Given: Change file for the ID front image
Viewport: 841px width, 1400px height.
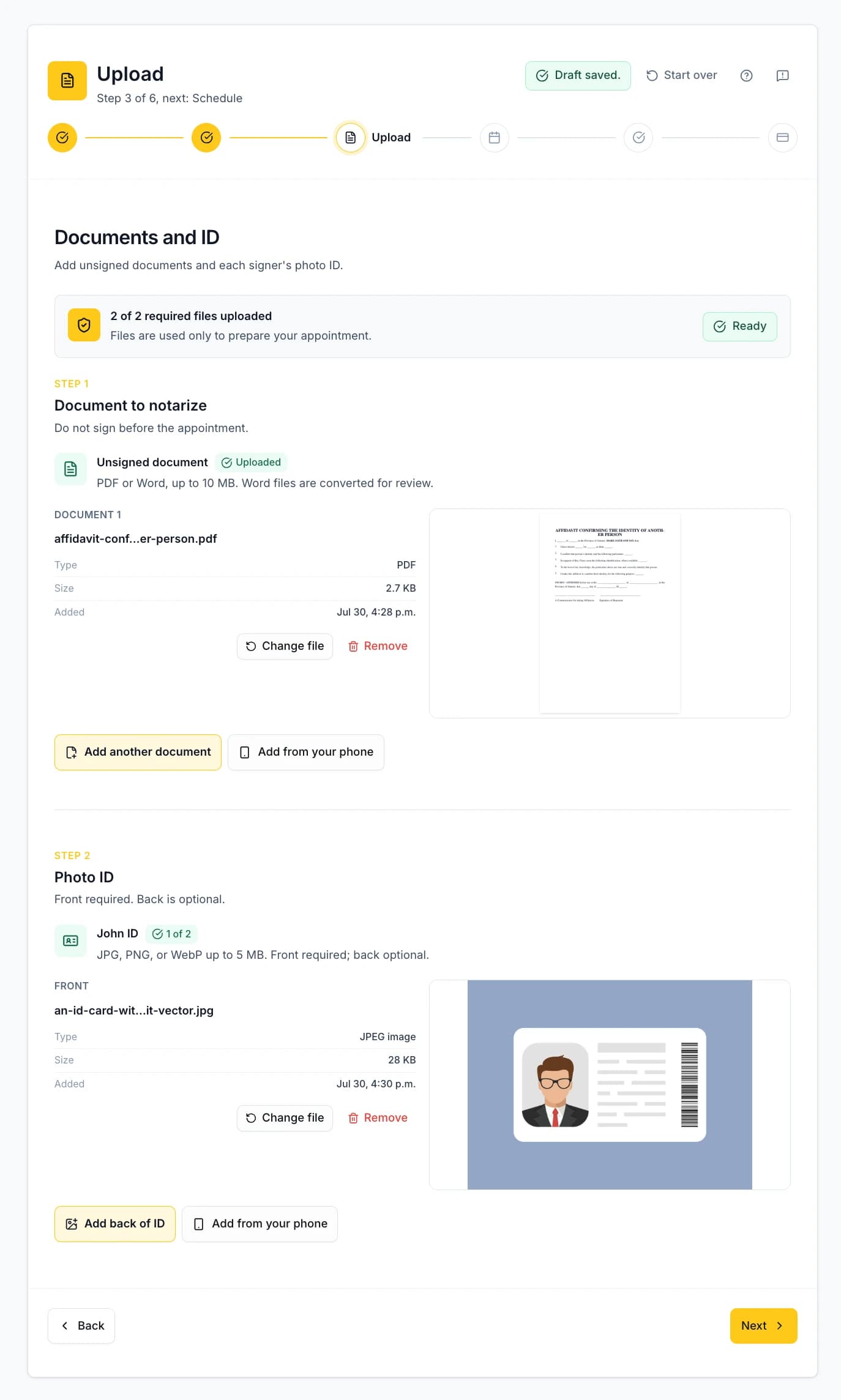Looking at the screenshot, I should point(285,1118).
